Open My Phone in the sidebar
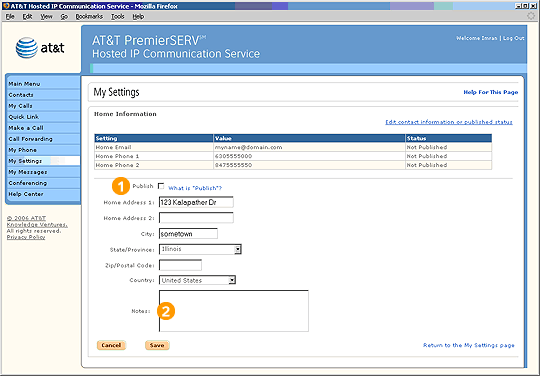Image resolution: width=540 pixels, height=376 pixels. coord(43,150)
